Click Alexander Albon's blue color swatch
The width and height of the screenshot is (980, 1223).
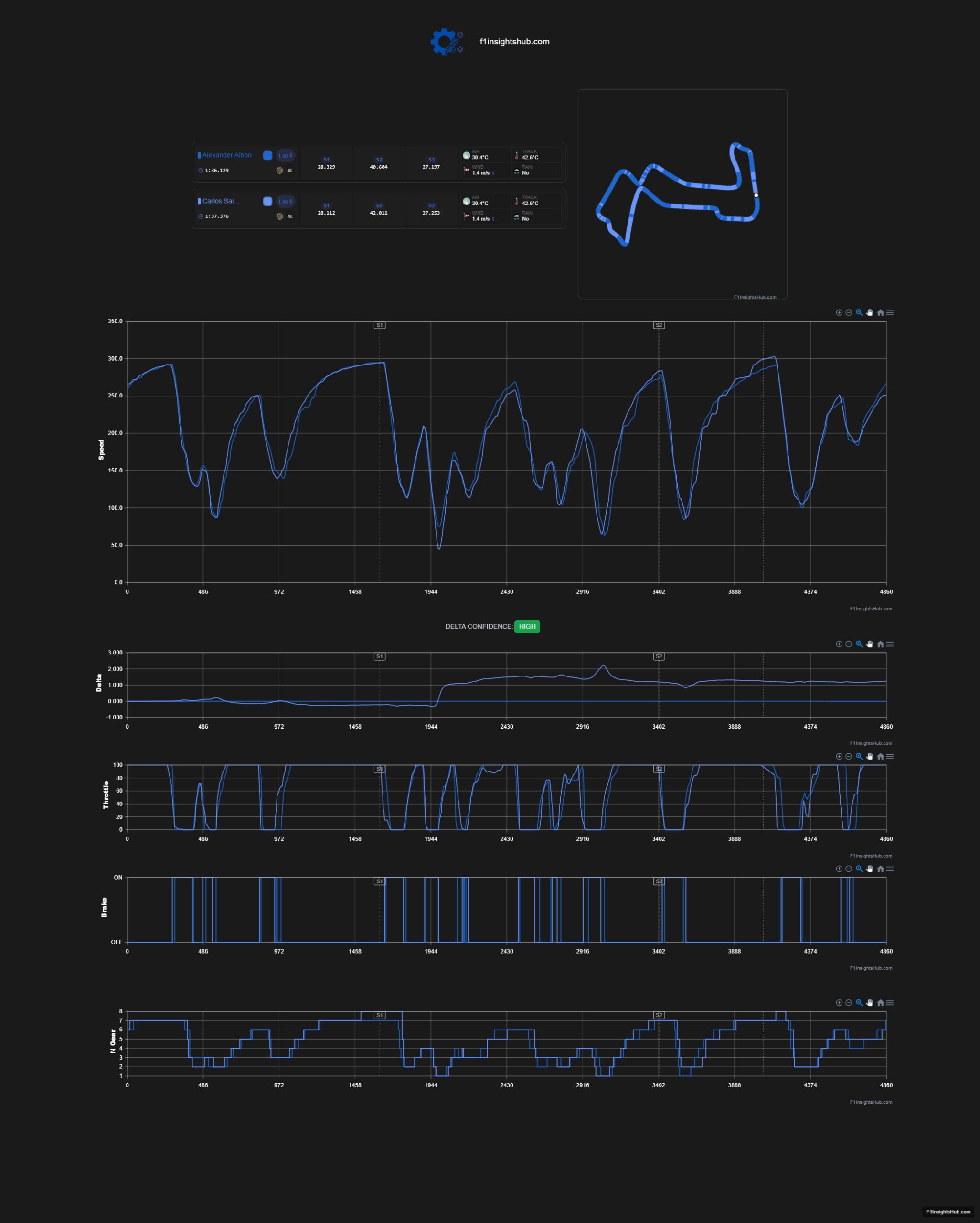[x=267, y=155]
